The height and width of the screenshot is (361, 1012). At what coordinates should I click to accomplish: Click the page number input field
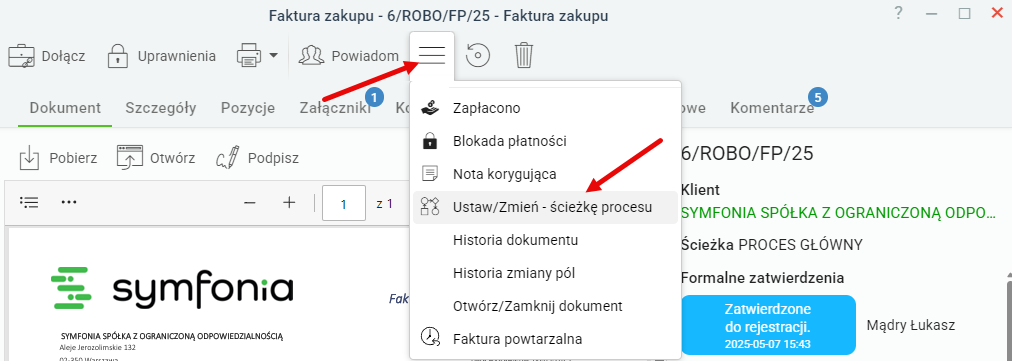coord(344,203)
